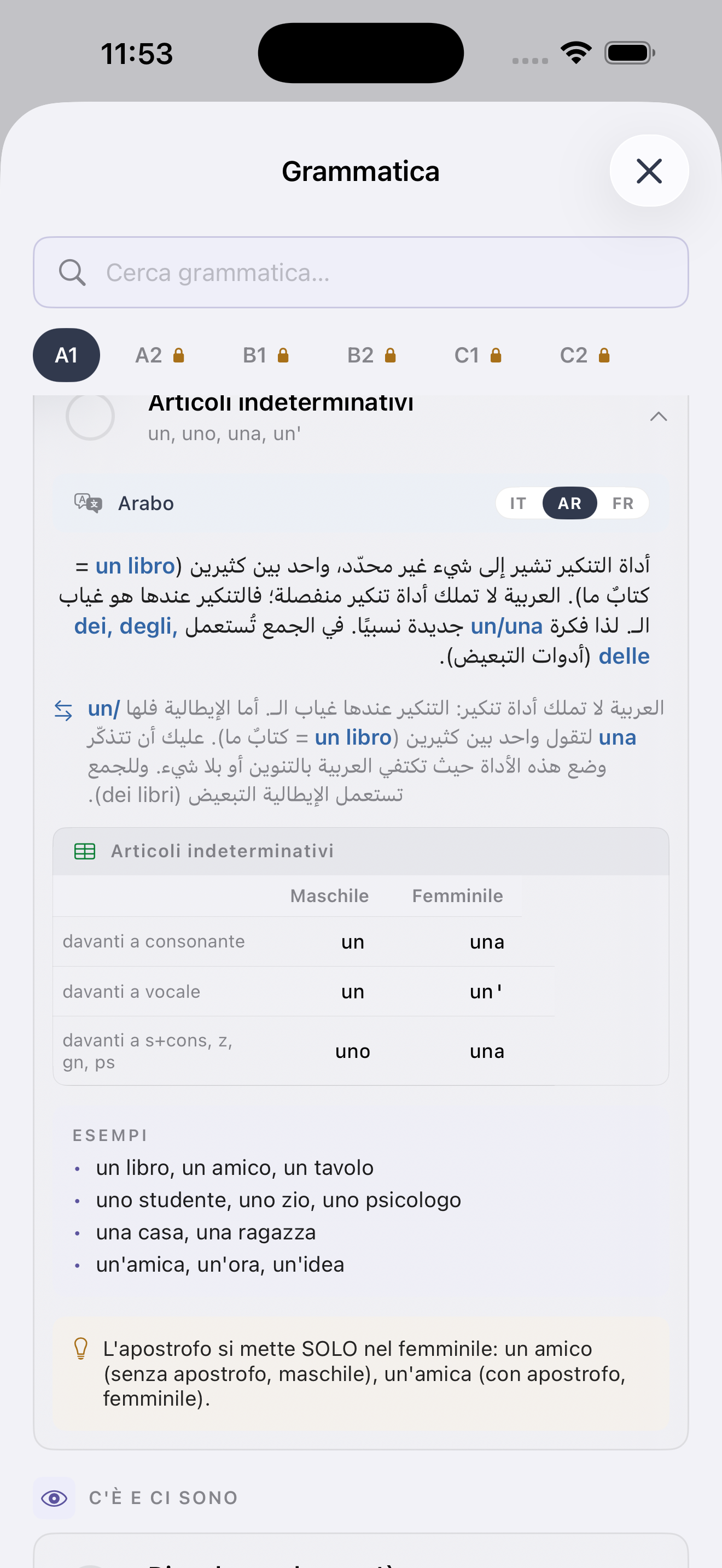Switch explanation language to IT

tap(518, 504)
